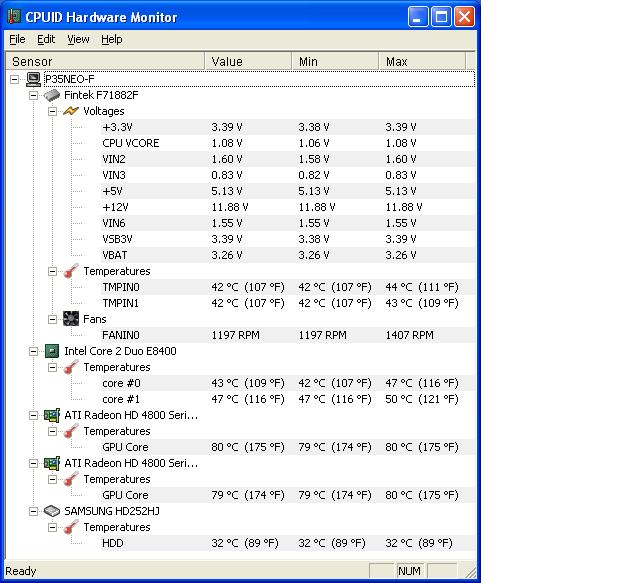Open the View menu
The width and height of the screenshot is (640, 583).
(x=78, y=39)
